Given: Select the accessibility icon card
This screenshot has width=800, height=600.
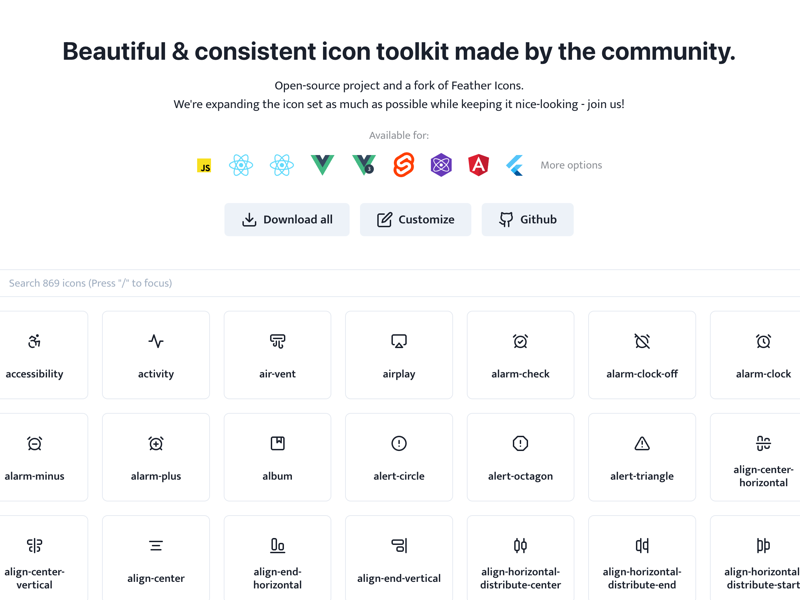Looking at the screenshot, I should click(34, 355).
